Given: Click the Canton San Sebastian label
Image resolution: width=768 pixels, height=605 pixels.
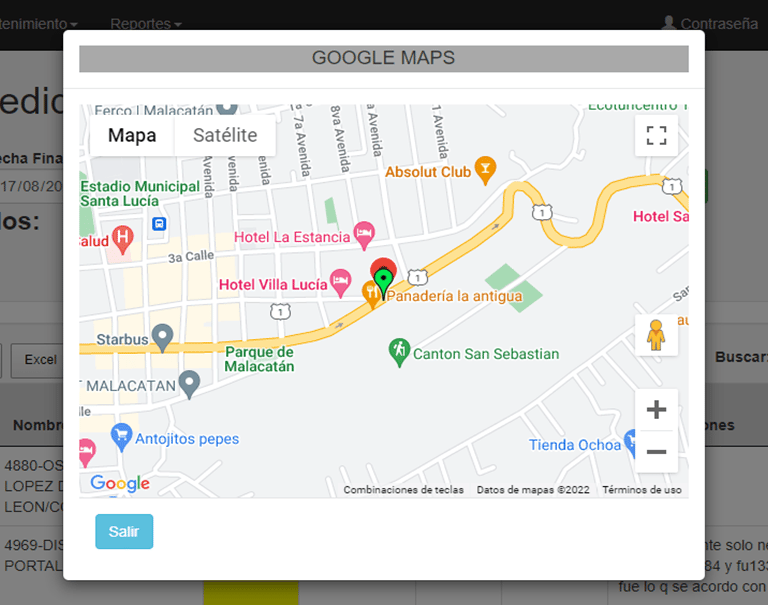Looking at the screenshot, I should pos(486,354).
